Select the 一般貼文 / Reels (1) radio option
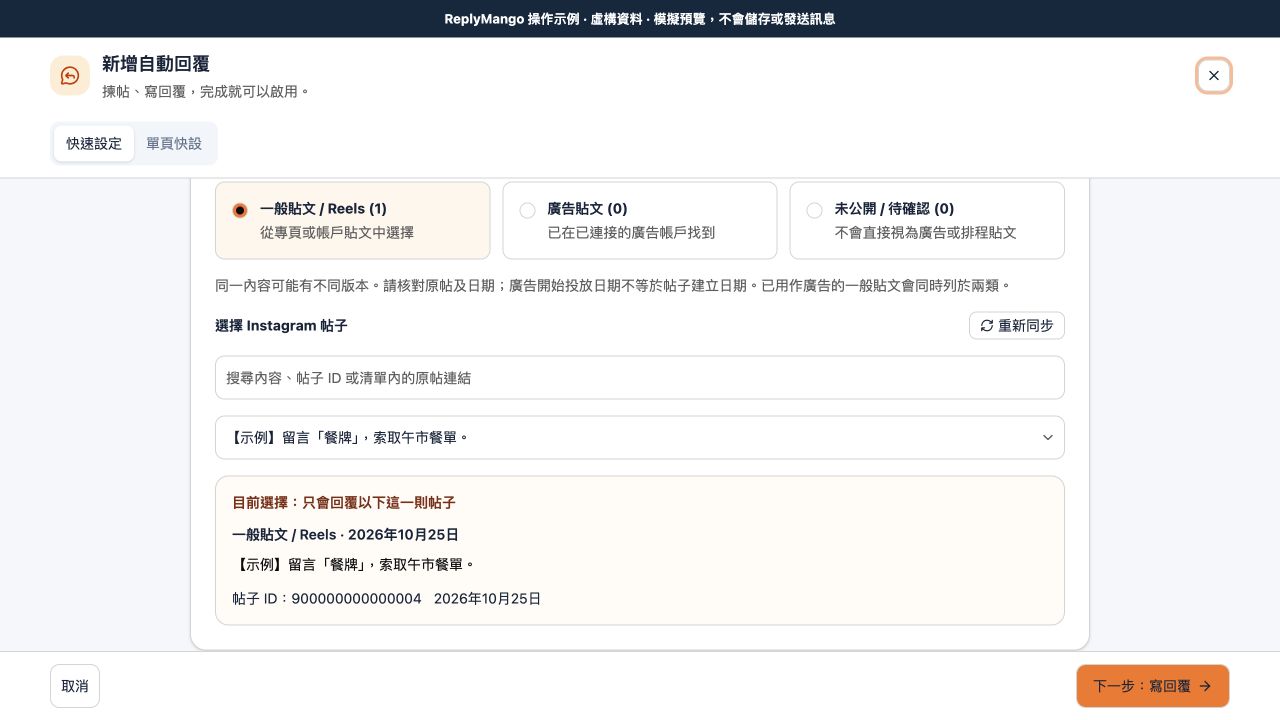 click(240, 210)
